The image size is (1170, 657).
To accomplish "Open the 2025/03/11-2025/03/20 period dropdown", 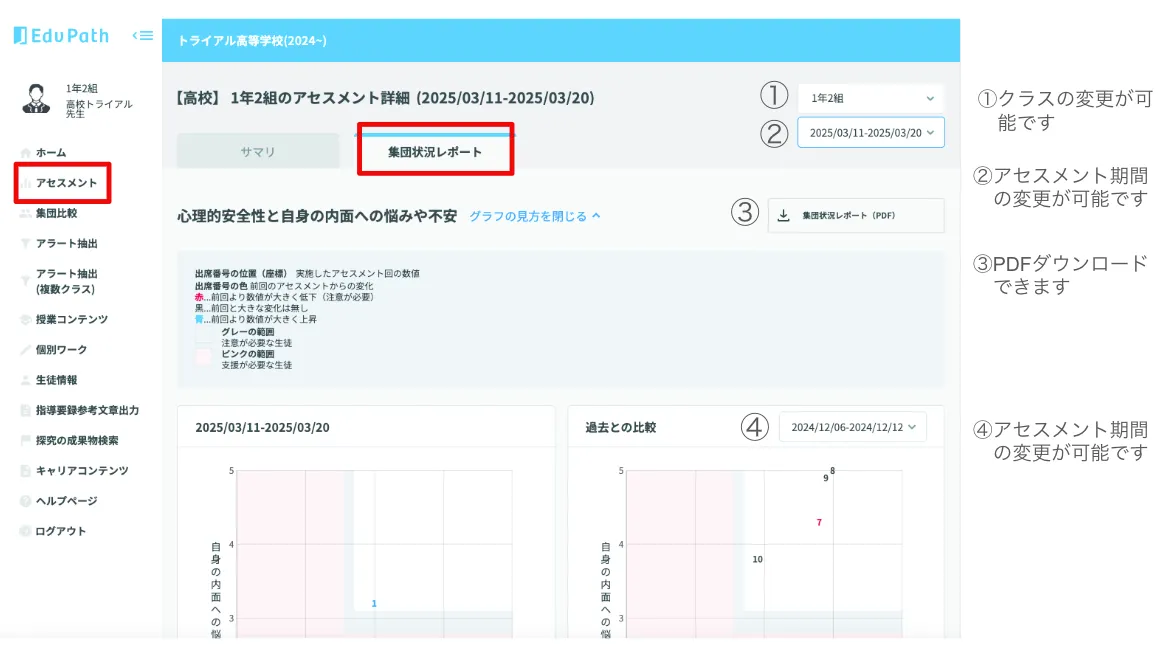I will (871, 133).
